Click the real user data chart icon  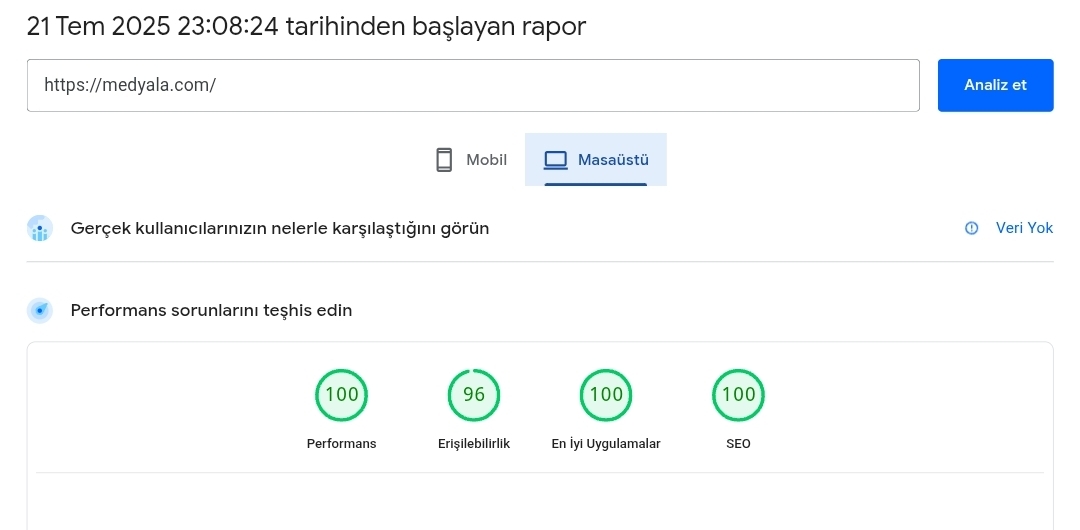point(40,228)
